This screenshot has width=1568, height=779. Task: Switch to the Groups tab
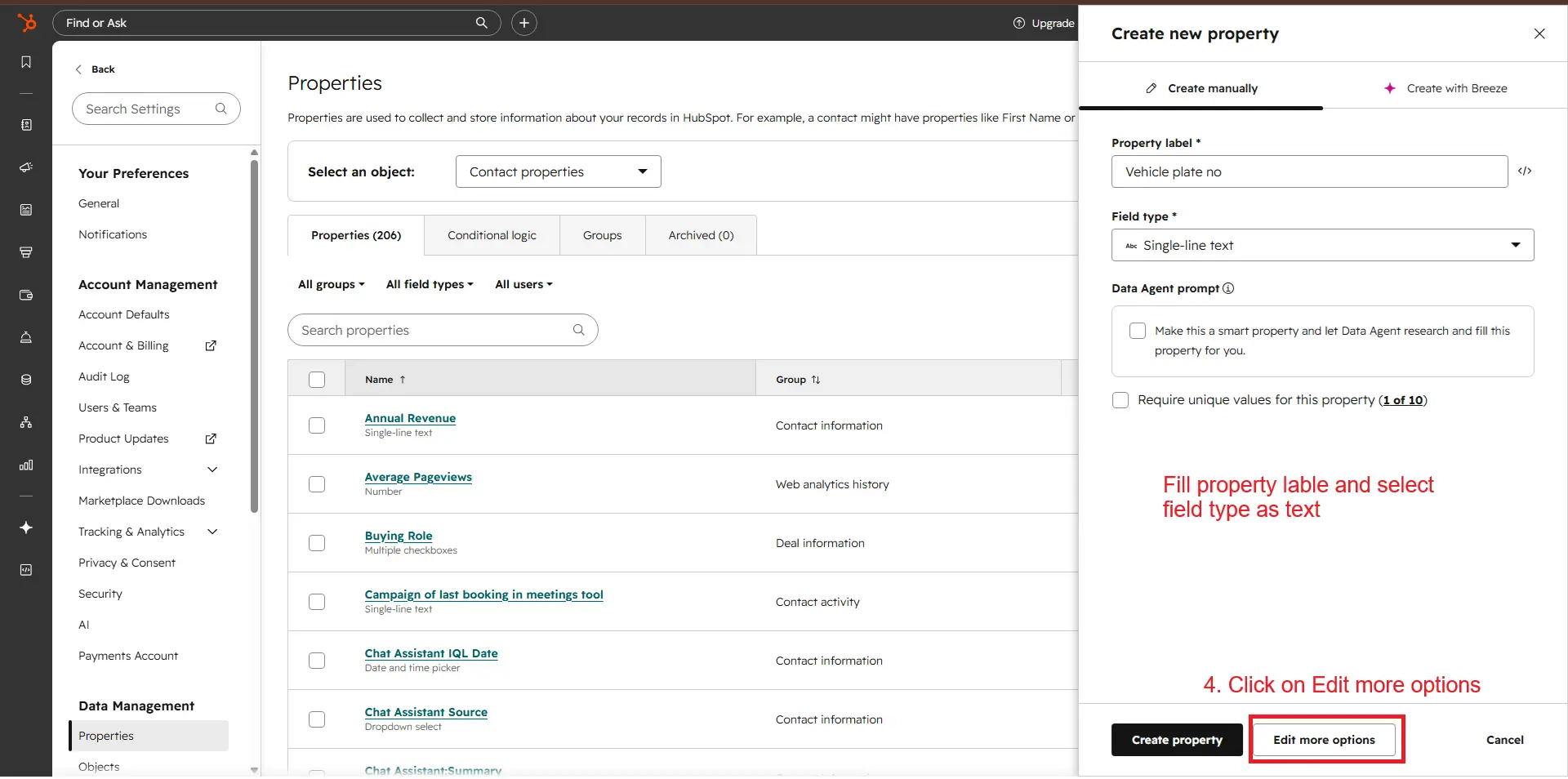point(603,235)
